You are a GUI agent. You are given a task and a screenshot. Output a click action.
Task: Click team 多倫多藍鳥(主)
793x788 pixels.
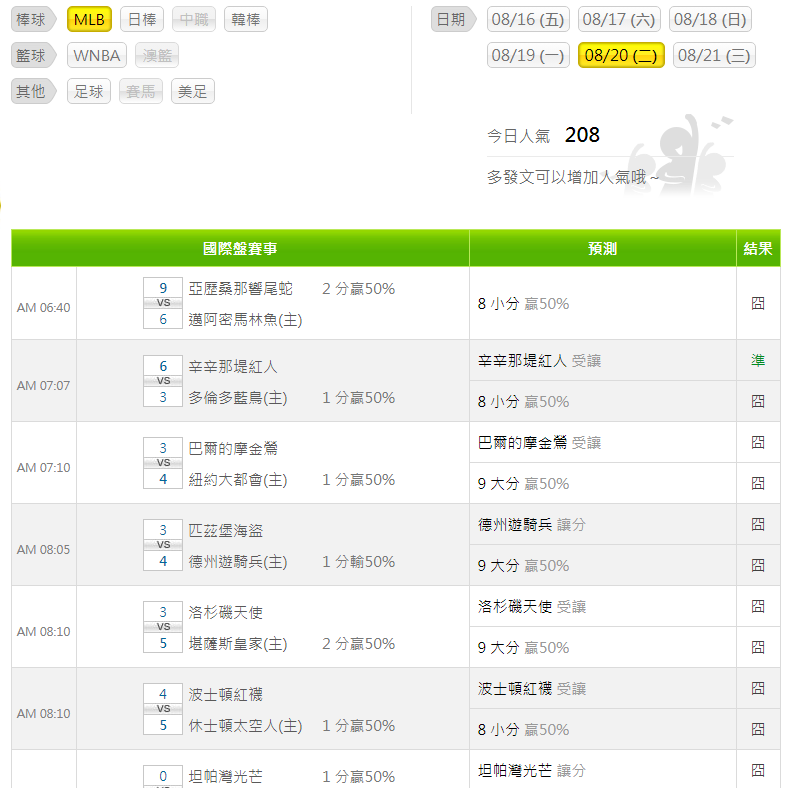[x=238, y=398]
